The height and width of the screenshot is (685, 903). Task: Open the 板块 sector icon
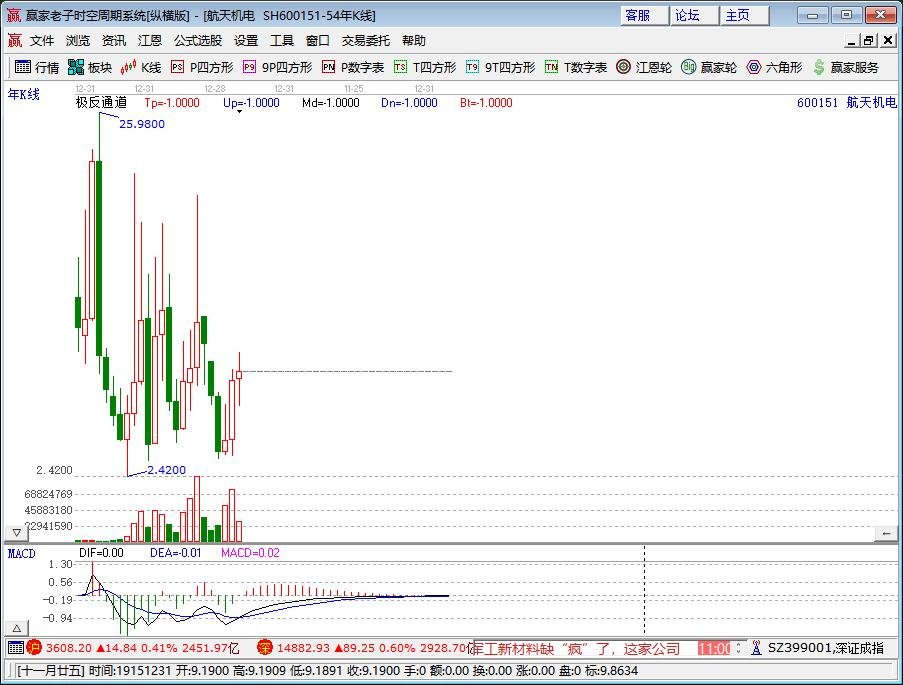75,67
